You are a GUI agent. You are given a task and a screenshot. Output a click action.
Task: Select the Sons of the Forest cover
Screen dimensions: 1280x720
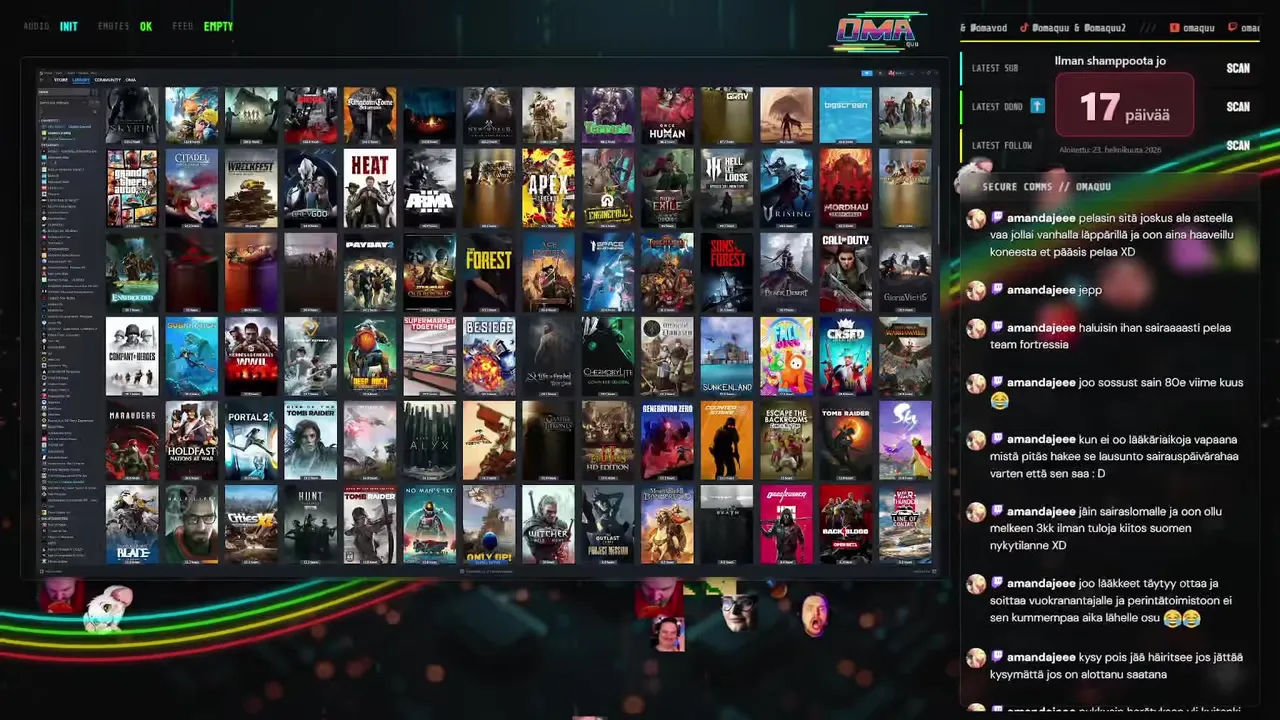(x=727, y=272)
